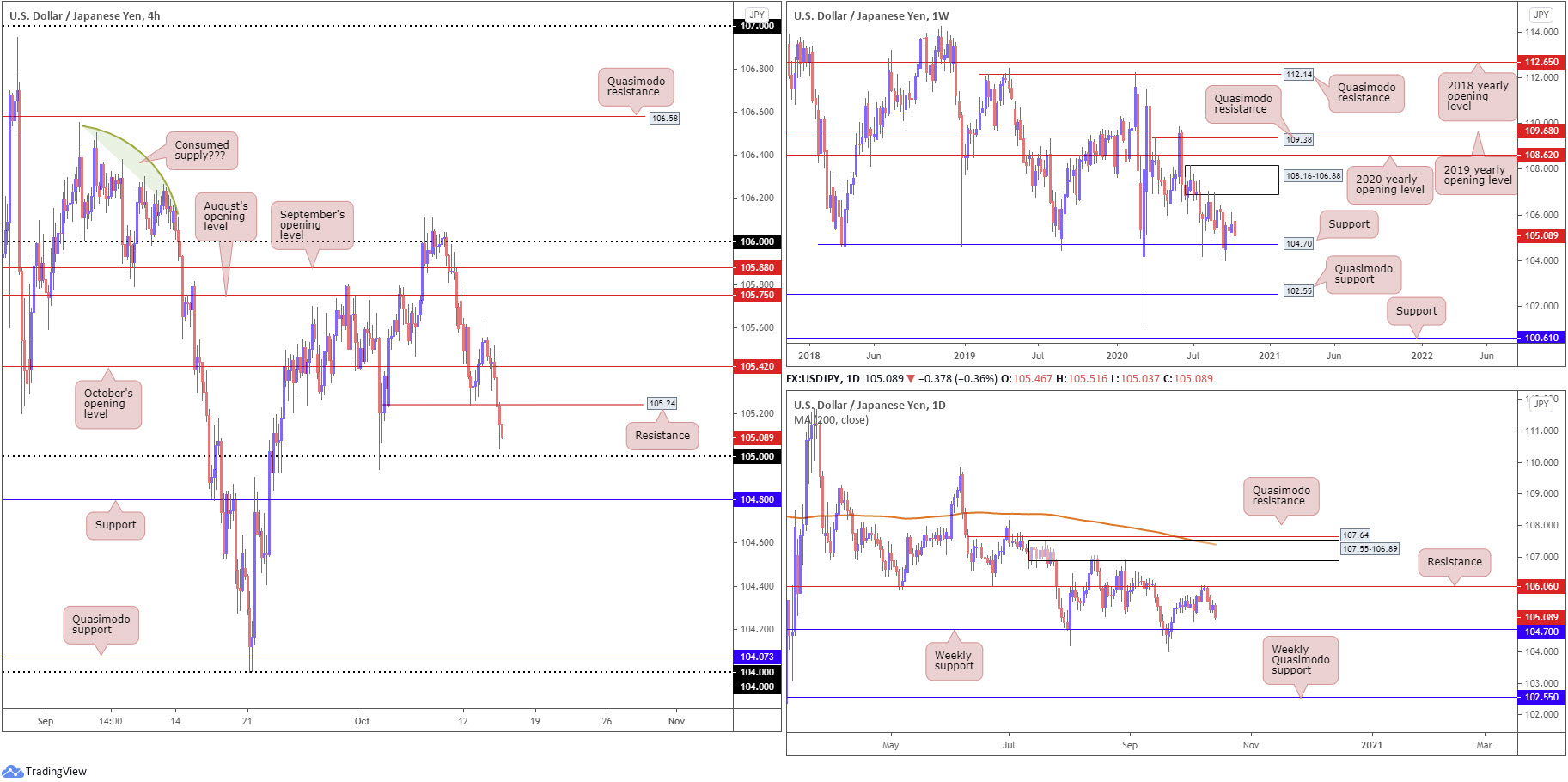1568x782 pixels.
Task: Click the Oct label on 4h time axis
Action: point(362,721)
